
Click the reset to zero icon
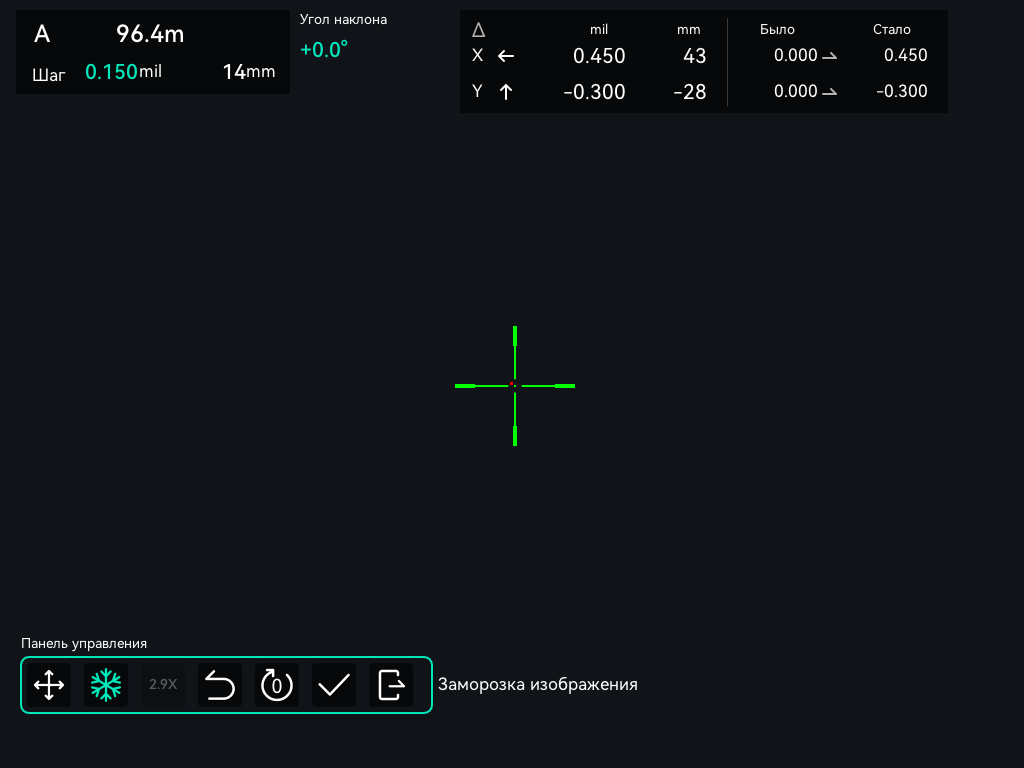click(x=277, y=685)
